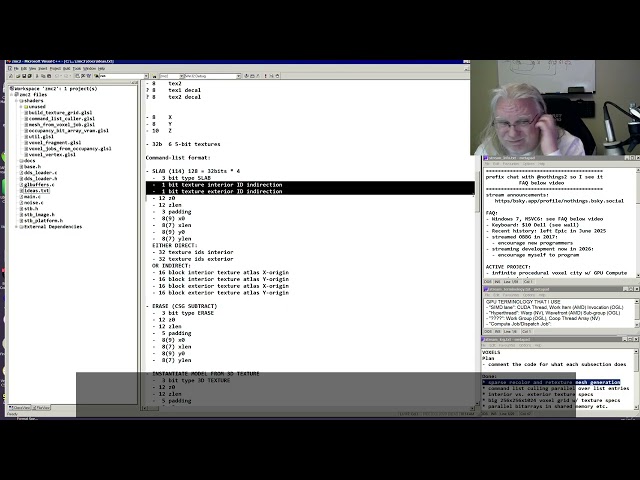This screenshot has height=480, width=640.
Task: Click the Build icon in build toolbar
Action: click(252, 76)
